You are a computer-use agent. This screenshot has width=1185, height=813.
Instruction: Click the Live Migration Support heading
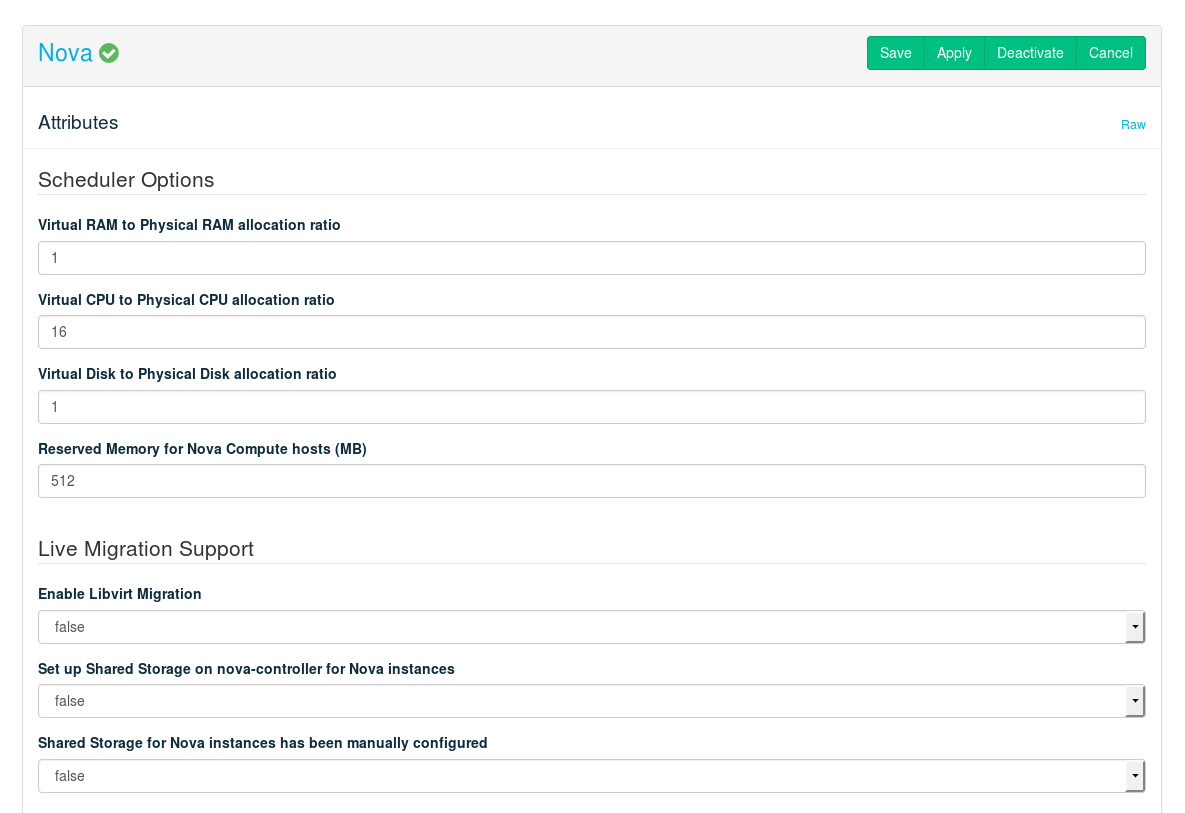coord(146,549)
